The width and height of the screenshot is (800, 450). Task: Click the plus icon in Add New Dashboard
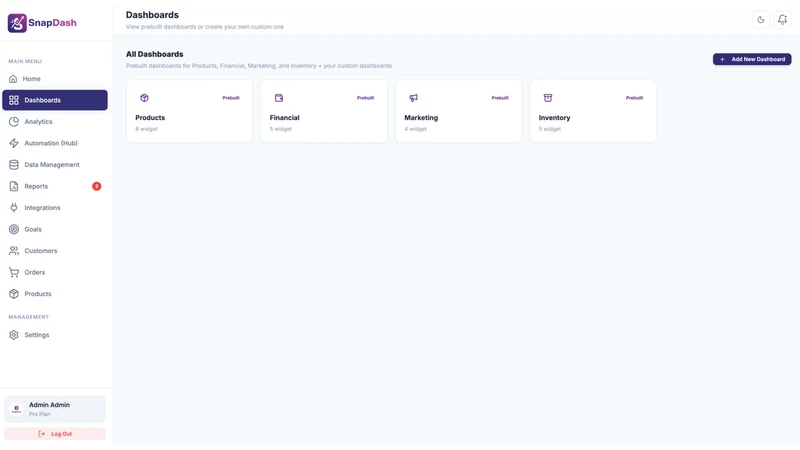pyautogui.click(x=722, y=59)
